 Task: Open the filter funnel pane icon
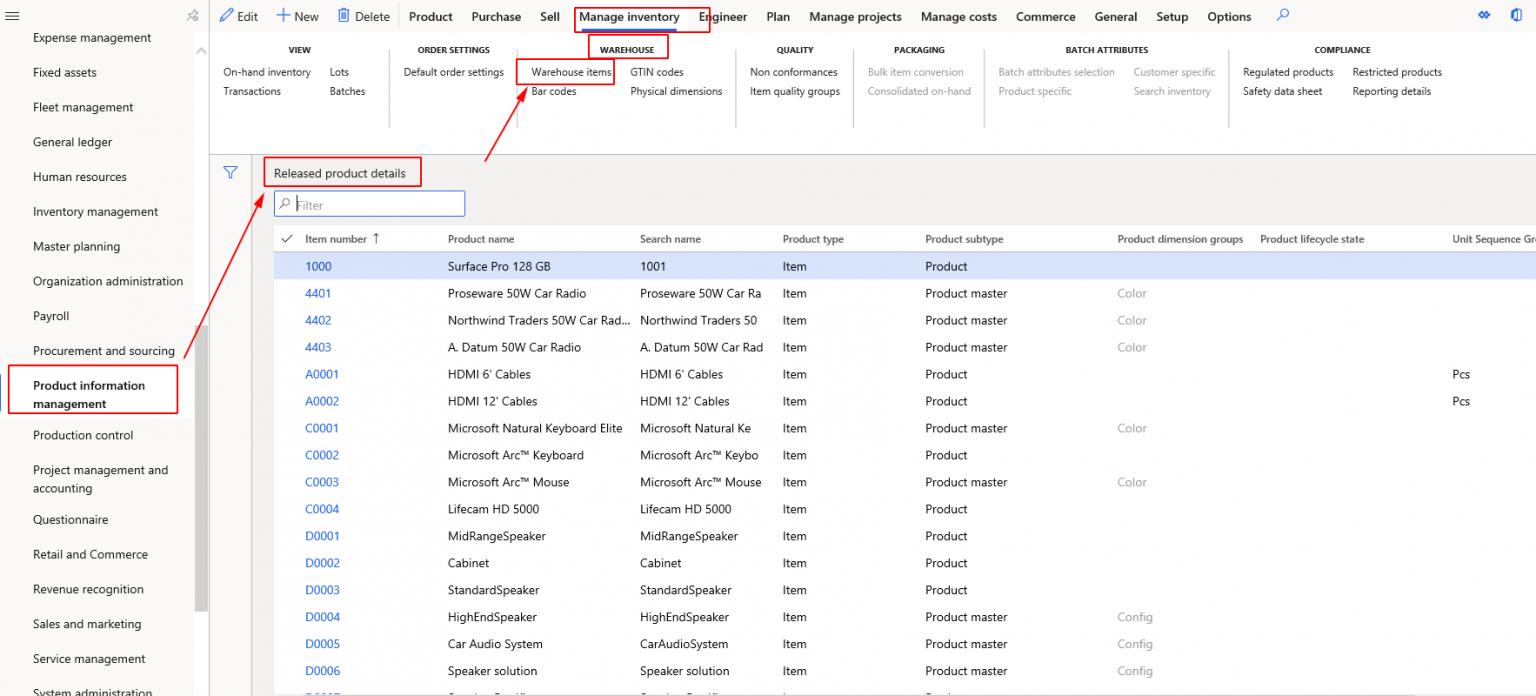pyautogui.click(x=230, y=172)
